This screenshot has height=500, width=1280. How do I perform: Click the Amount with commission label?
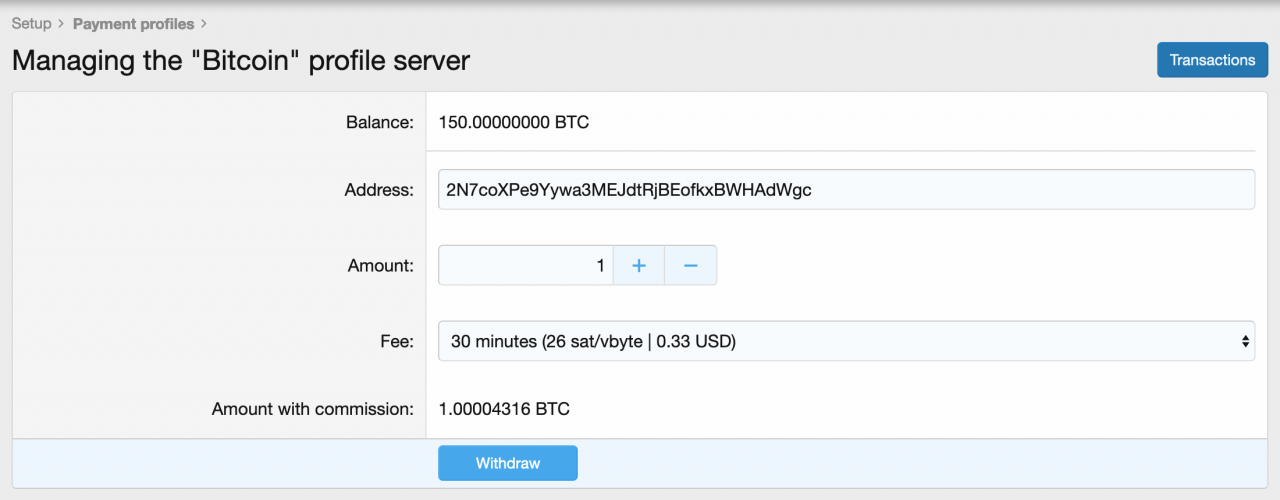tap(313, 409)
